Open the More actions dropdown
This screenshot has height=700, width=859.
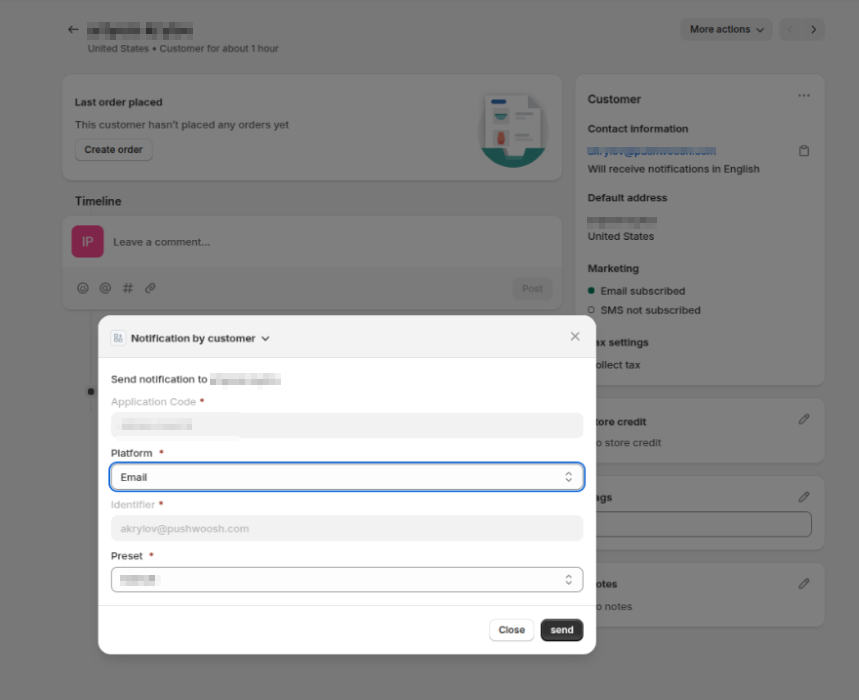(726, 30)
